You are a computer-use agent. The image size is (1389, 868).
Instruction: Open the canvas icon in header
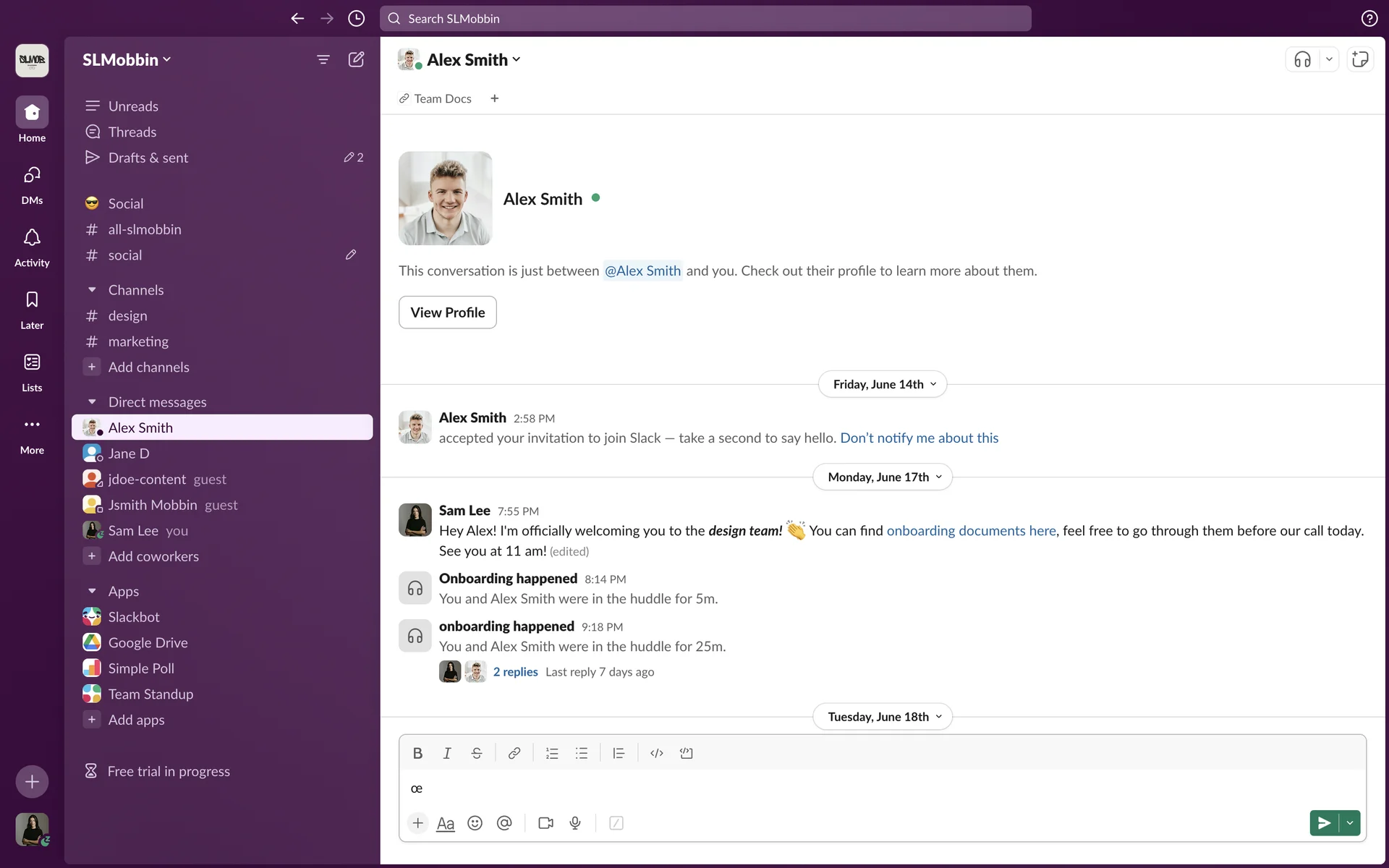pos(1360,59)
